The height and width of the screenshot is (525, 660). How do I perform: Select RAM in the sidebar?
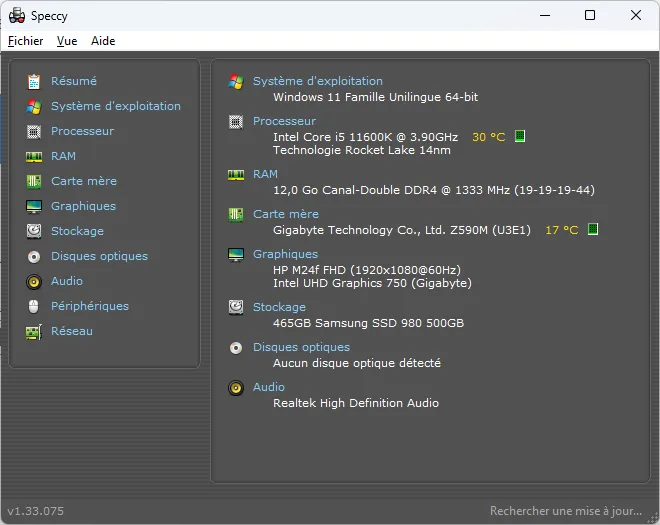pos(64,156)
